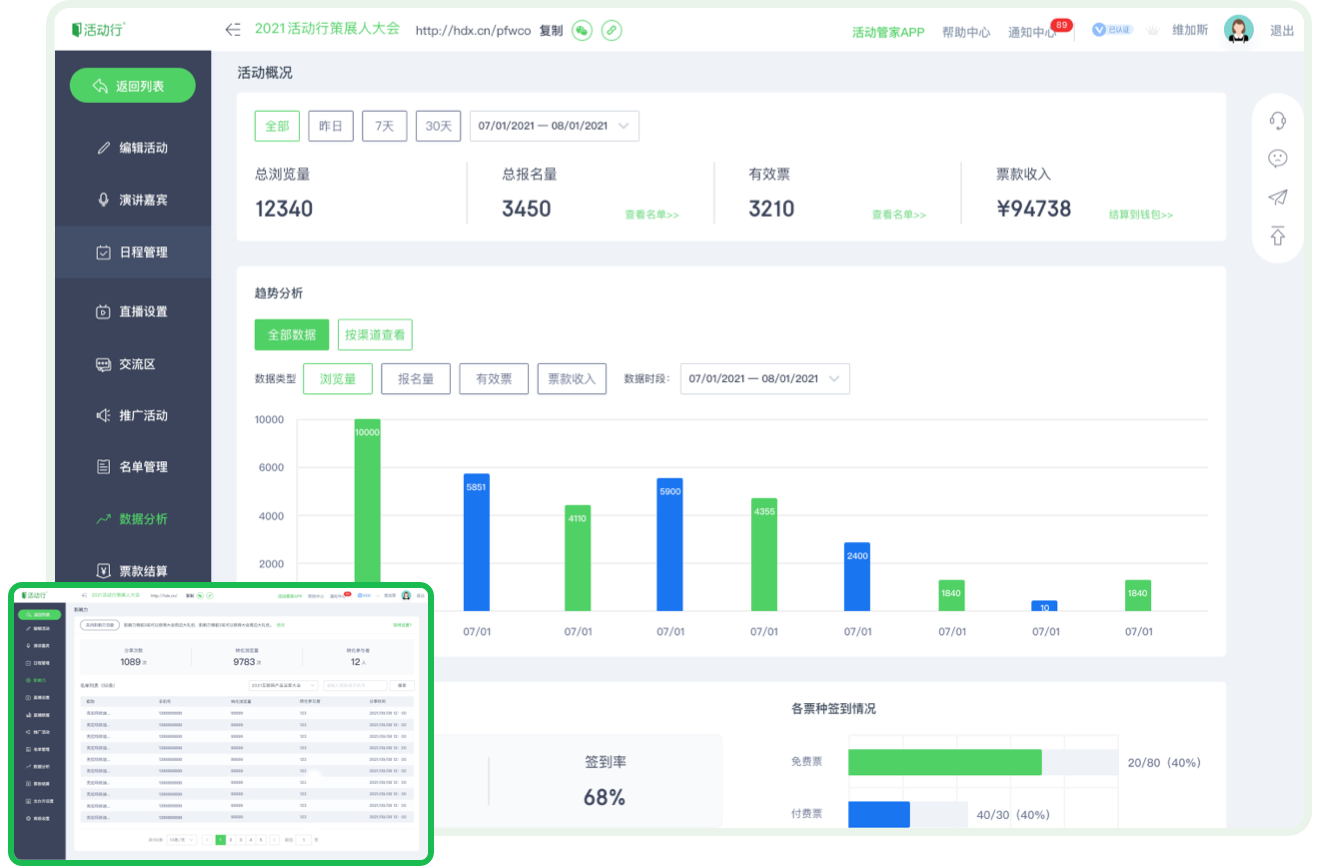Image resolution: width=1326 pixels, height=866 pixels.
Task: Toggle the 报名量 data type
Action: coord(415,379)
